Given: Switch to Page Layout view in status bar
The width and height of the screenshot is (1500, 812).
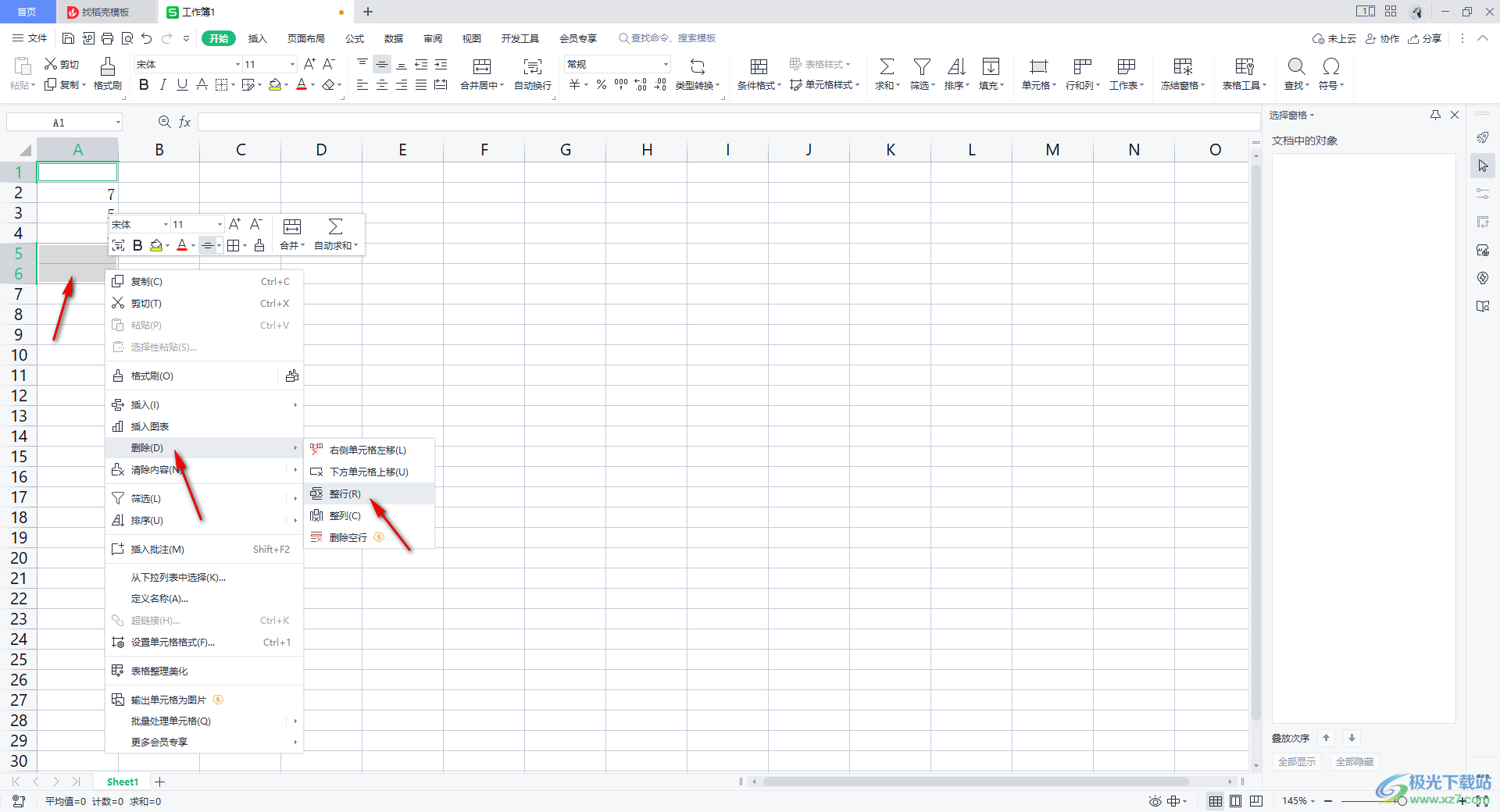Looking at the screenshot, I should pyautogui.click(x=1235, y=801).
